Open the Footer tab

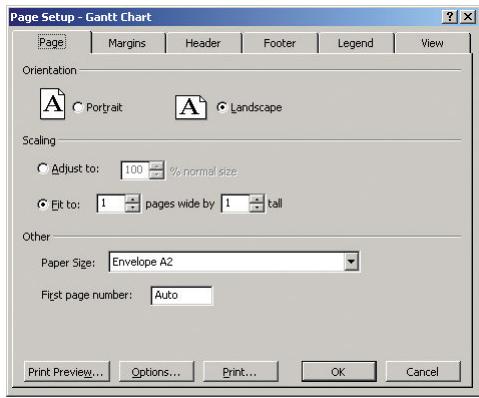[280, 43]
